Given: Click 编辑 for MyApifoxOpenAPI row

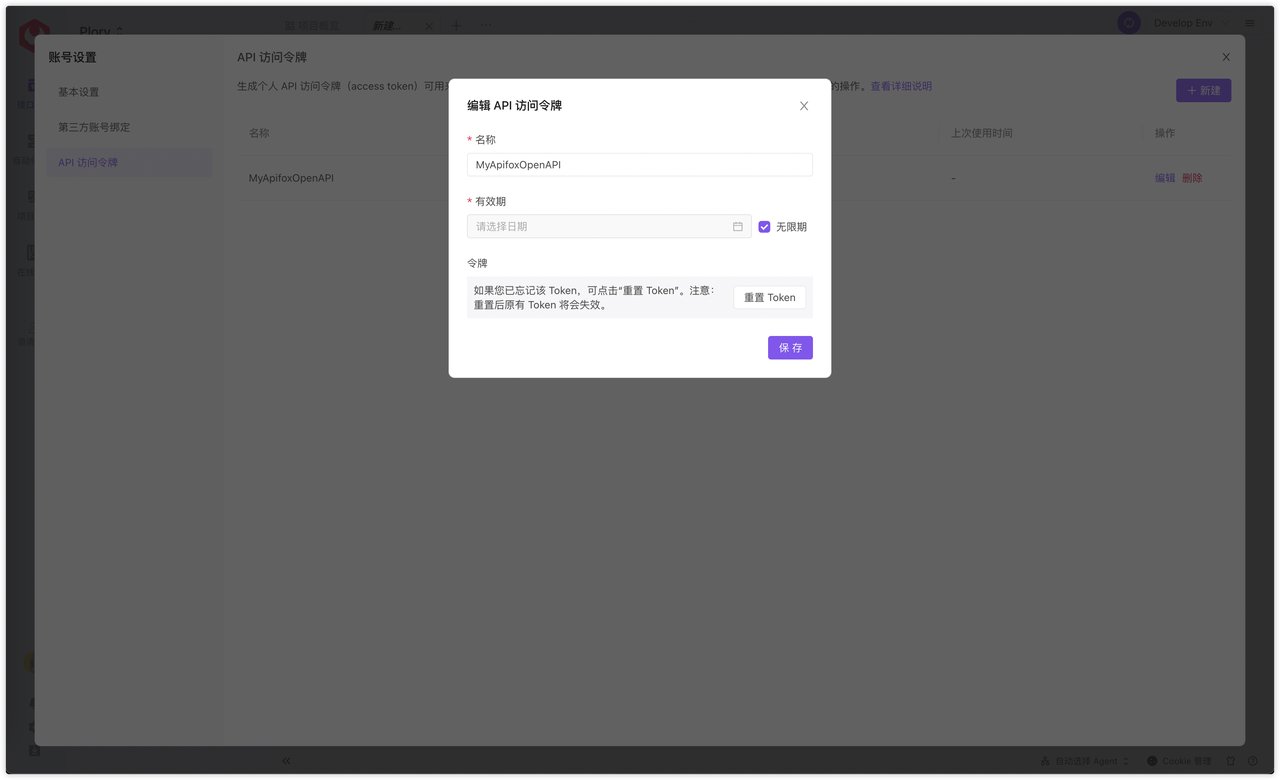Looking at the screenshot, I should (x=1165, y=178).
